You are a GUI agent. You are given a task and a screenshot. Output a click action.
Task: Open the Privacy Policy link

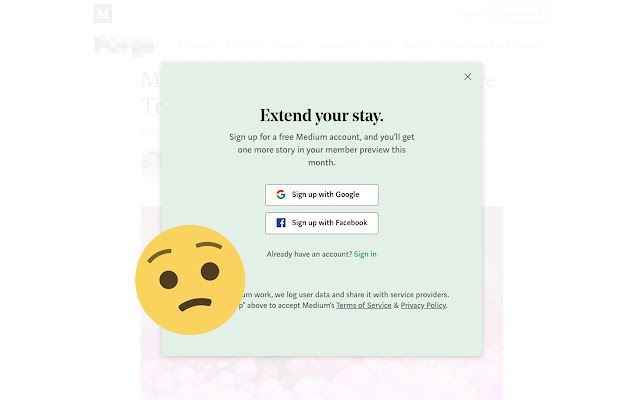(x=423, y=305)
